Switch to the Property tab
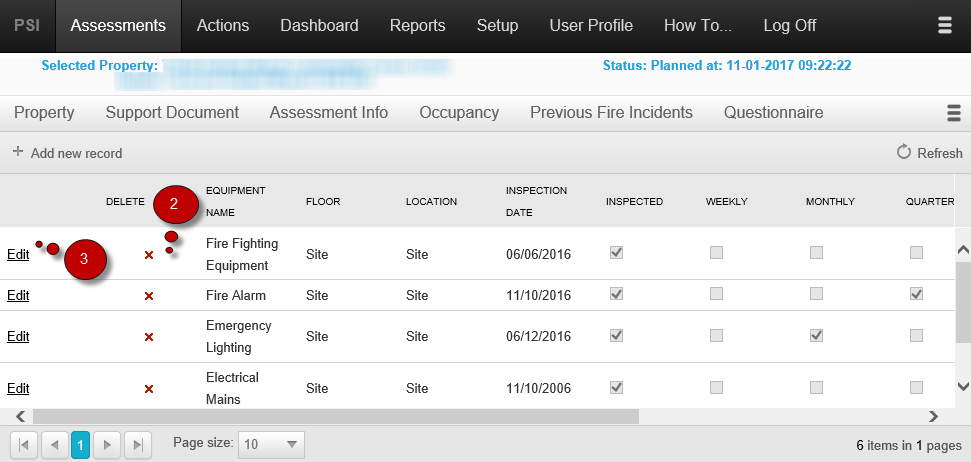971x462 pixels. click(x=44, y=113)
